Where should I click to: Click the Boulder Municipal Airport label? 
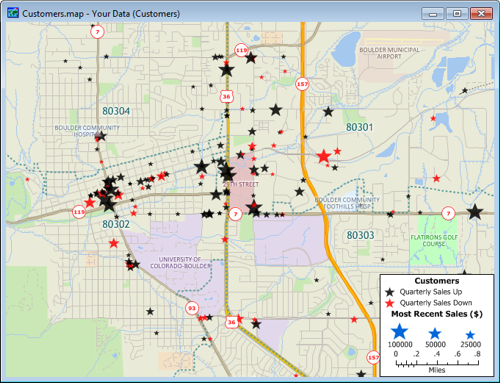pyautogui.click(x=389, y=53)
